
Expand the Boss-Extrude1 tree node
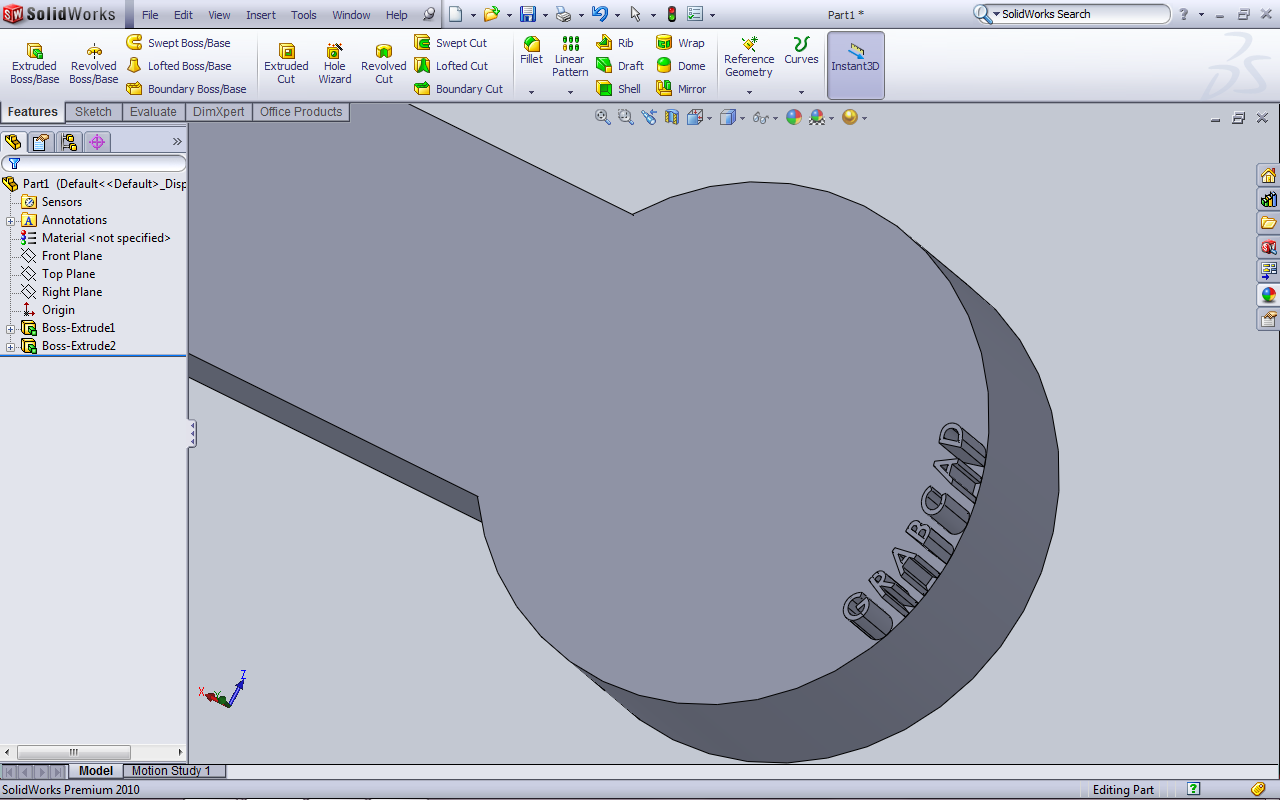[10, 328]
